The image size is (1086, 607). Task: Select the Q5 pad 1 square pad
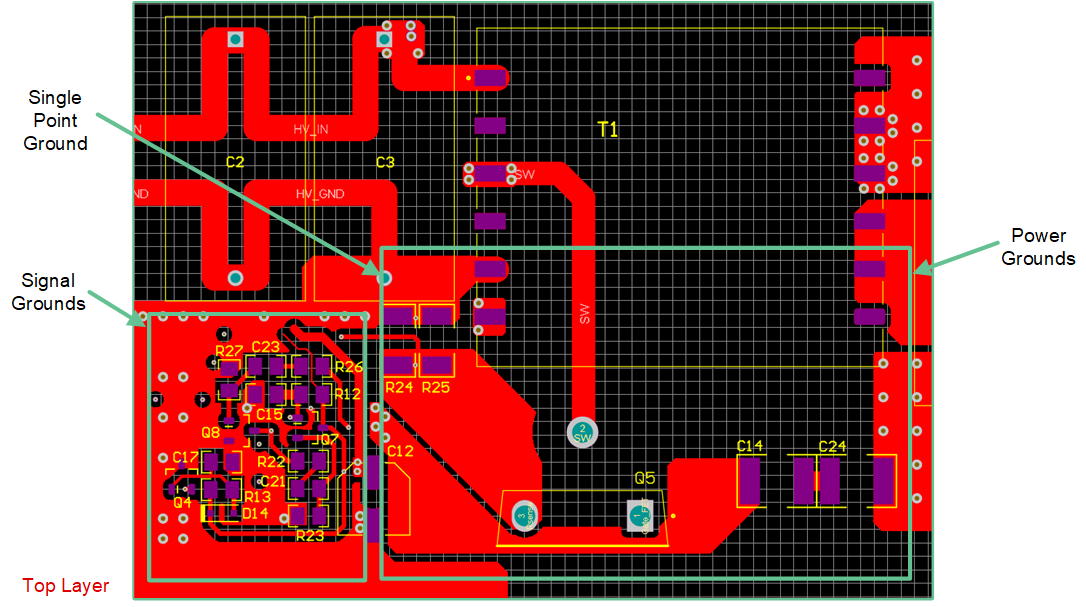641,516
